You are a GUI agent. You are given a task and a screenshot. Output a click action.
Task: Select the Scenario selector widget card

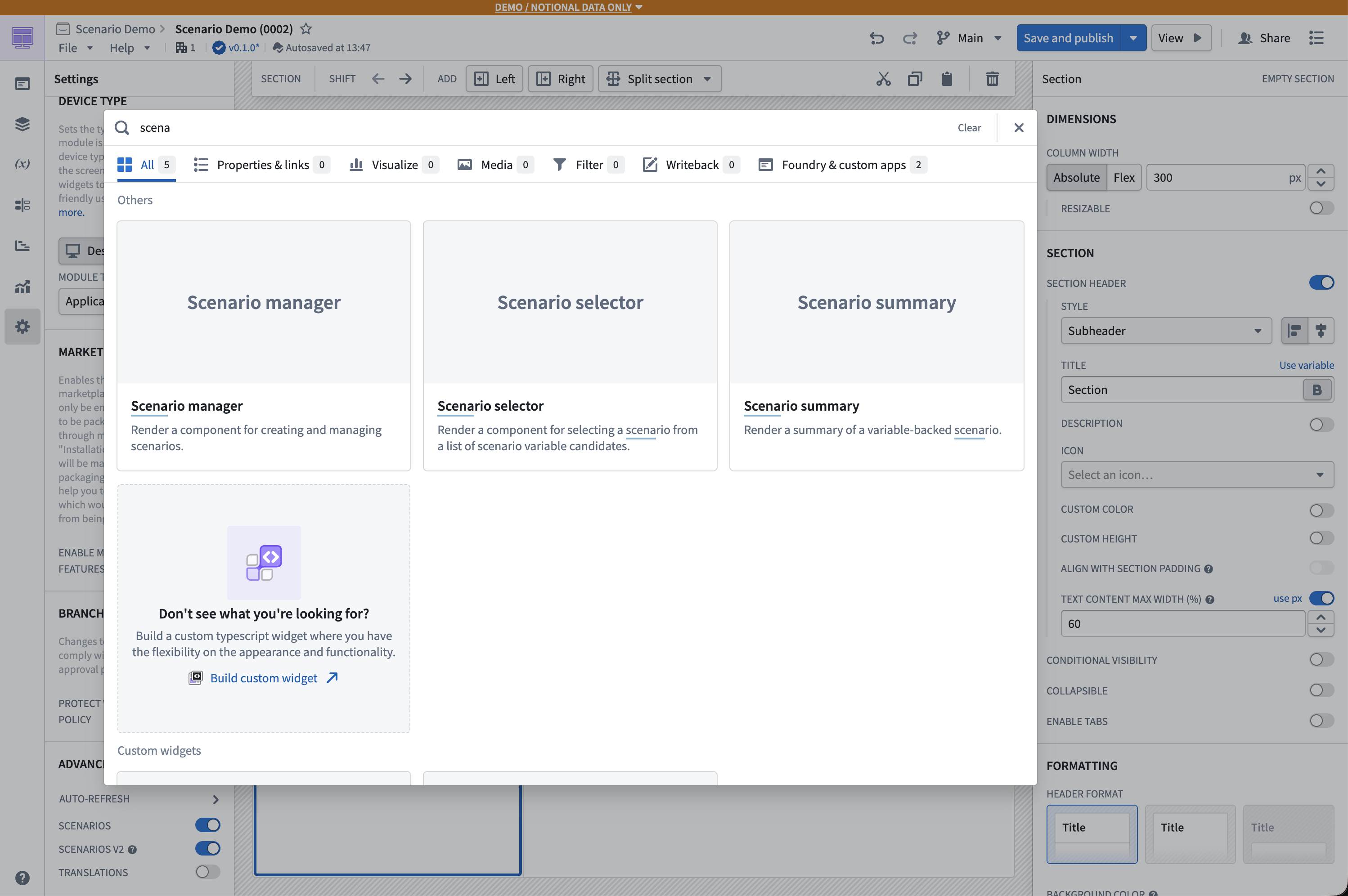coord(570,346)
